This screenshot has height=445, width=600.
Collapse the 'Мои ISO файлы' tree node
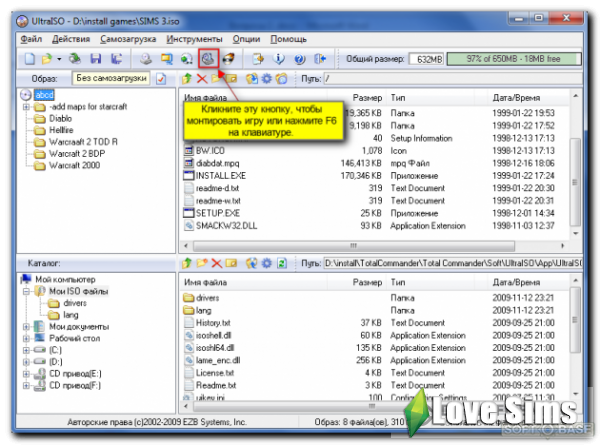coord(26,292)
